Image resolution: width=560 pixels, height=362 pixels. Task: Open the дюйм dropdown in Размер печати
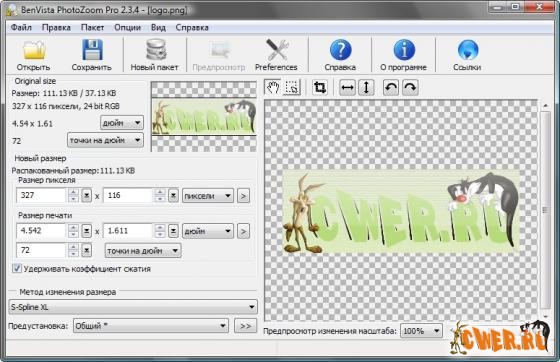click(x=208, y=231)
